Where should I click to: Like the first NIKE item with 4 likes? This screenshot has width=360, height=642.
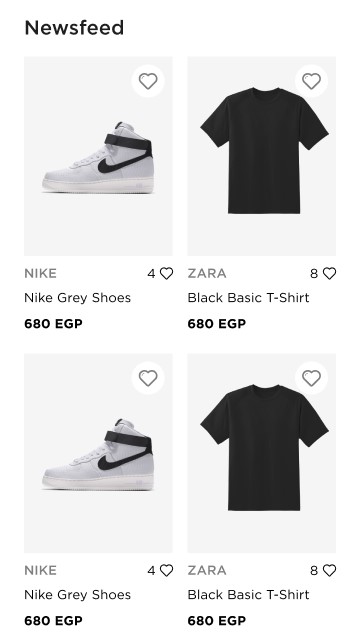pos(166,274)
